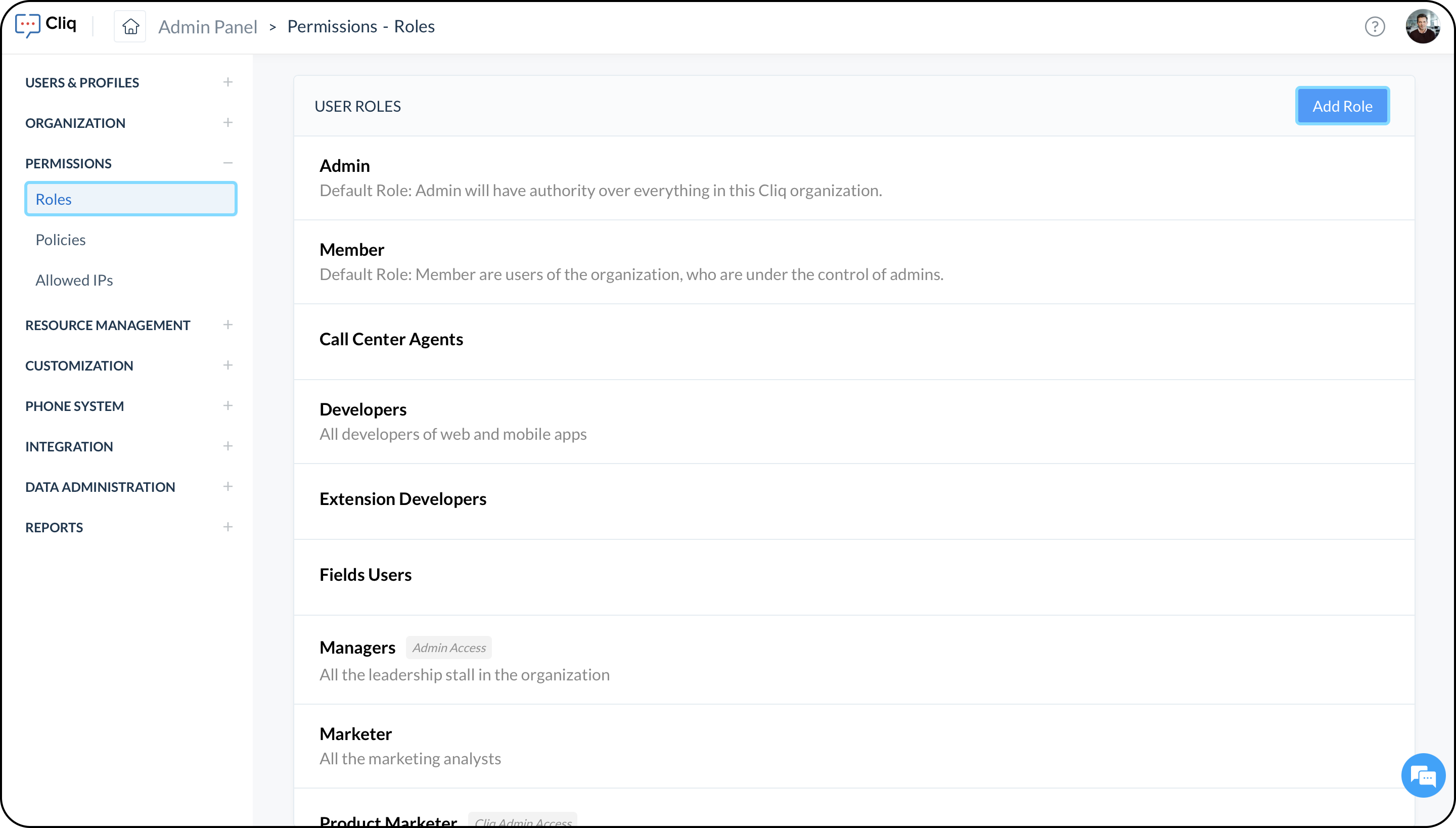Click 'All developers of web and mobile apps'

453,434
